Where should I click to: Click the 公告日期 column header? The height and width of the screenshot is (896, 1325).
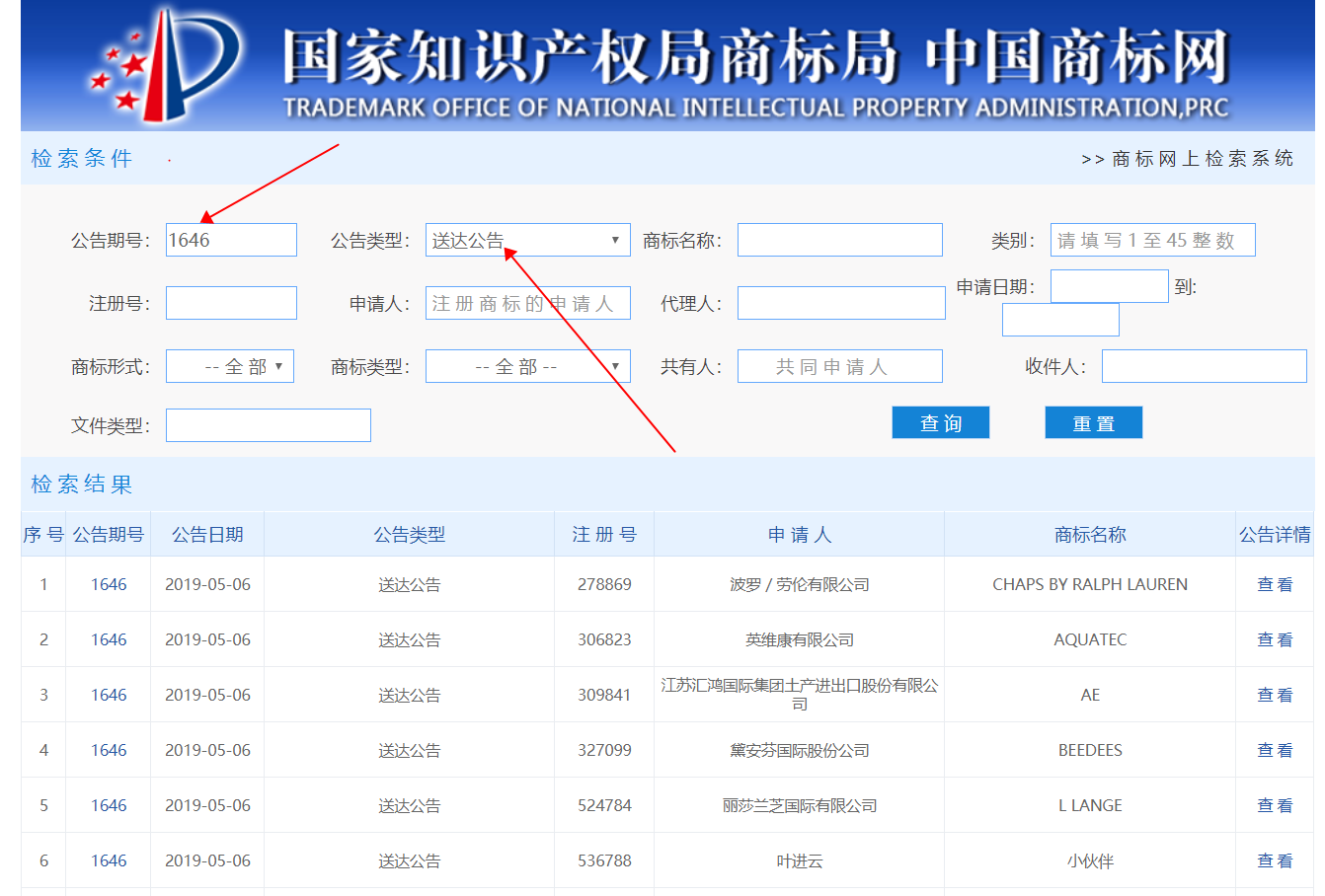pyautogui.click(x=207, y=534)
